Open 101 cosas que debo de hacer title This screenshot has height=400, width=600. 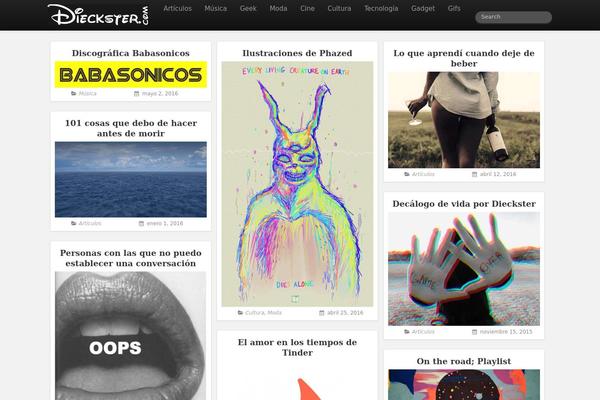[130, 128]
